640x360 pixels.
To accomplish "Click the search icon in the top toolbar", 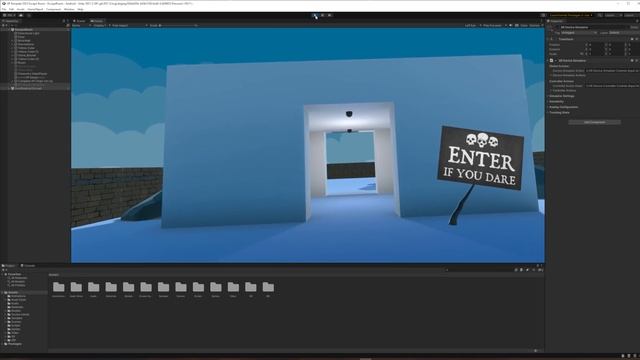I will [599, 15].
